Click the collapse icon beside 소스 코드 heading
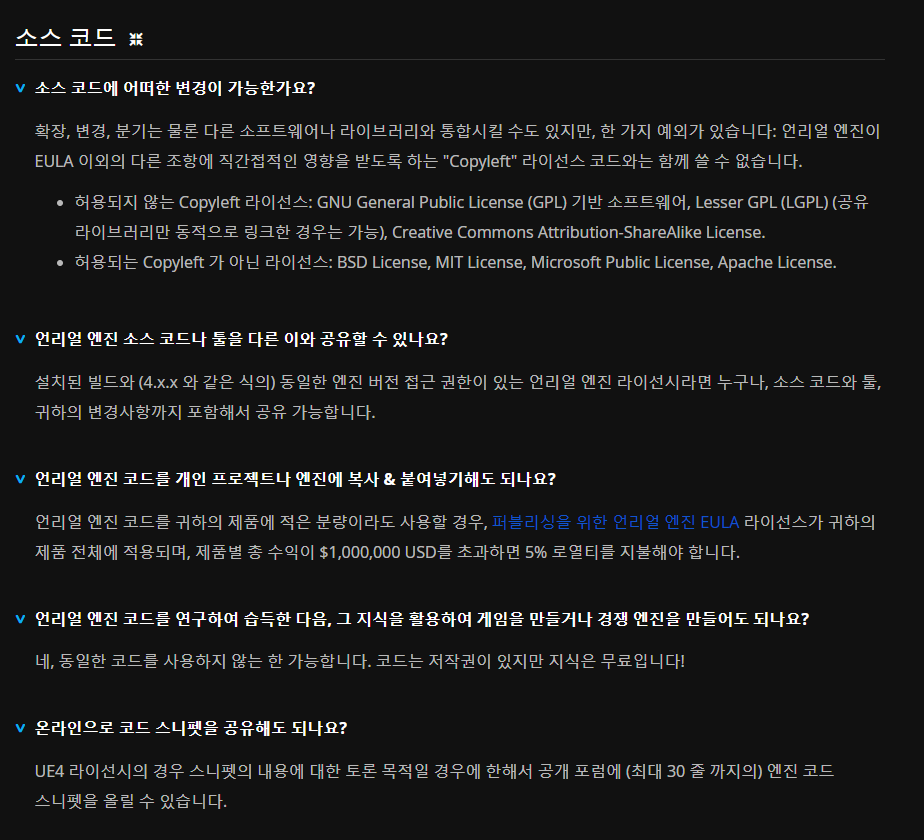The height and width of the screenshot is (840, 924). pos(136,39)
